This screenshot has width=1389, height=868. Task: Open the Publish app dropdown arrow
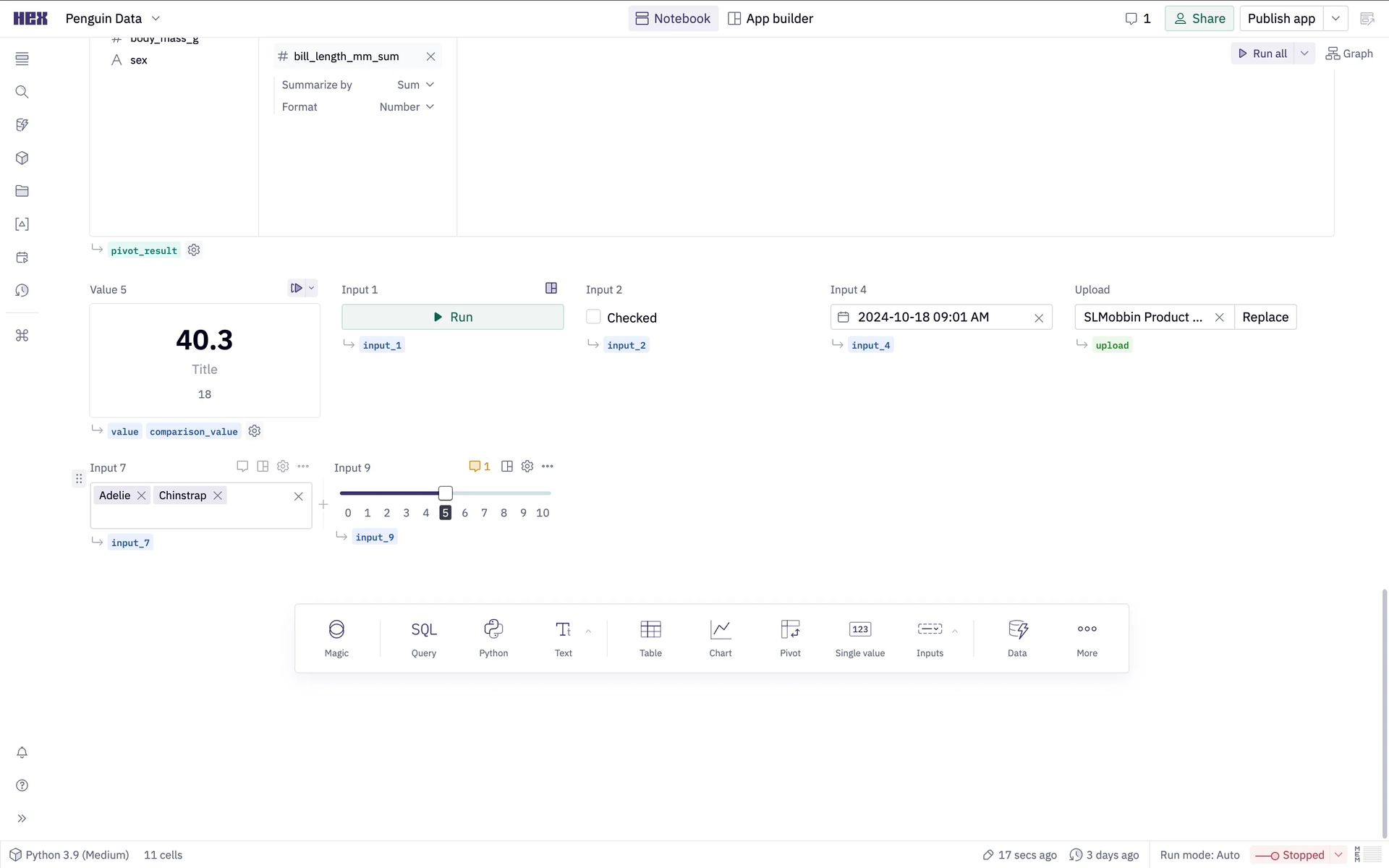tap(1335, 19)
